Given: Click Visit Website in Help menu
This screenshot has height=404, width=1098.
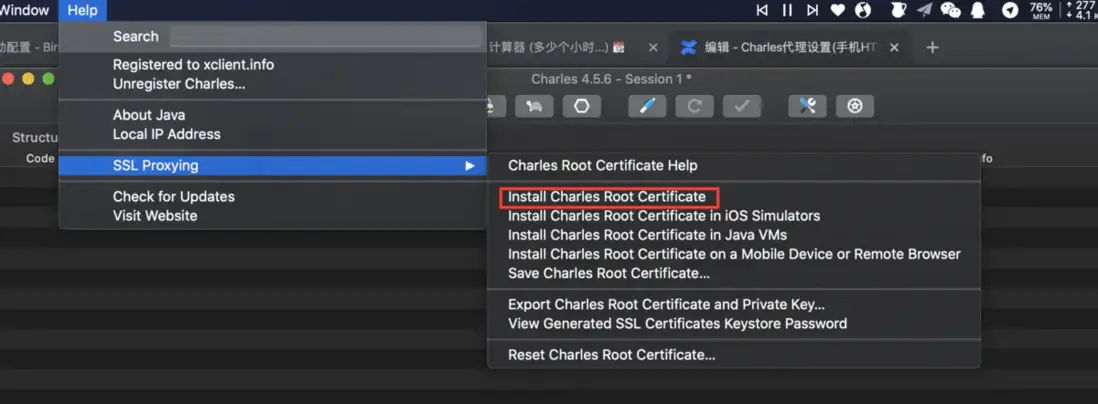Looking at the screenshot, I should 155,216.
